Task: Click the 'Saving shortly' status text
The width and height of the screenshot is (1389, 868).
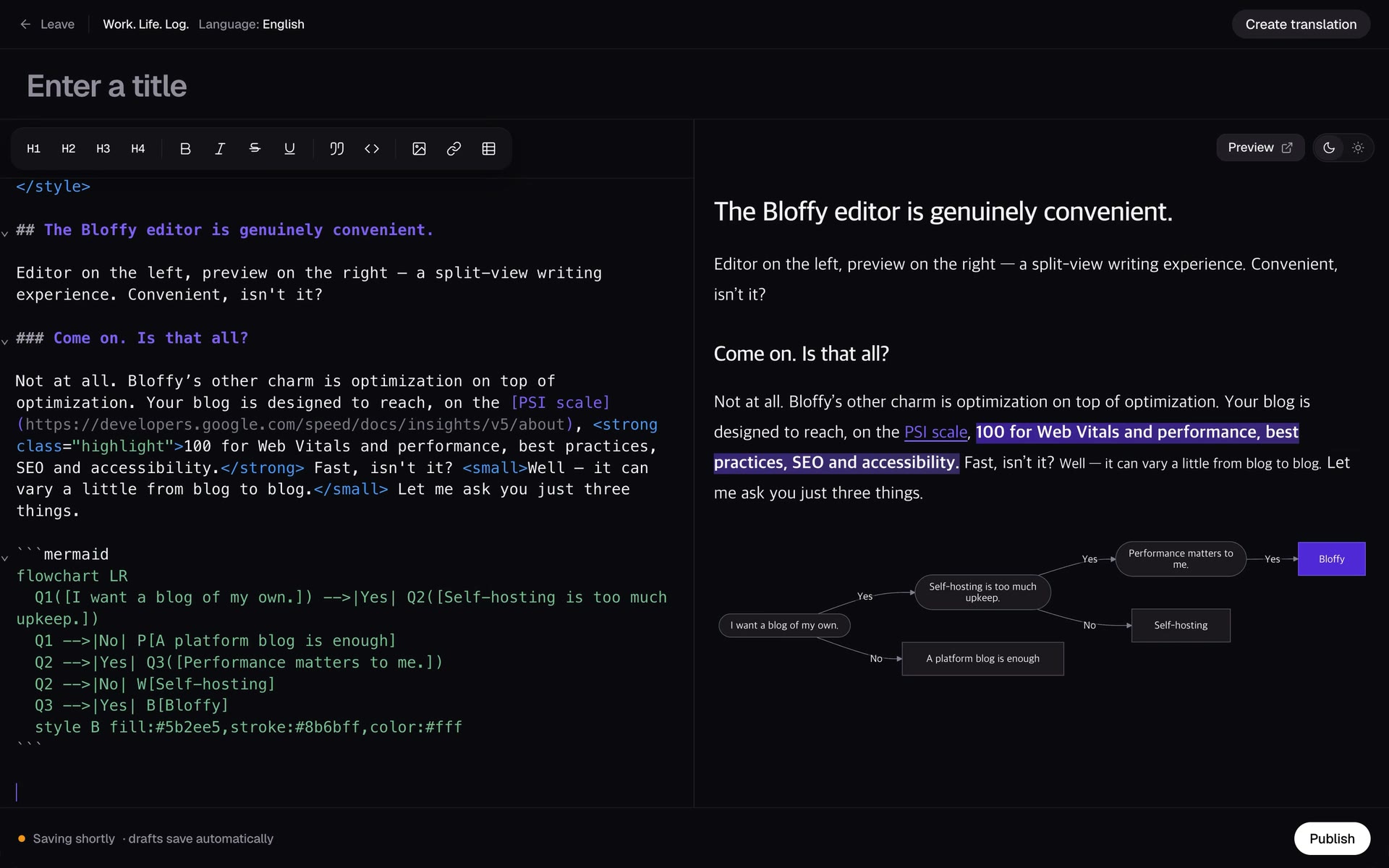Action: tap(74, 838)
